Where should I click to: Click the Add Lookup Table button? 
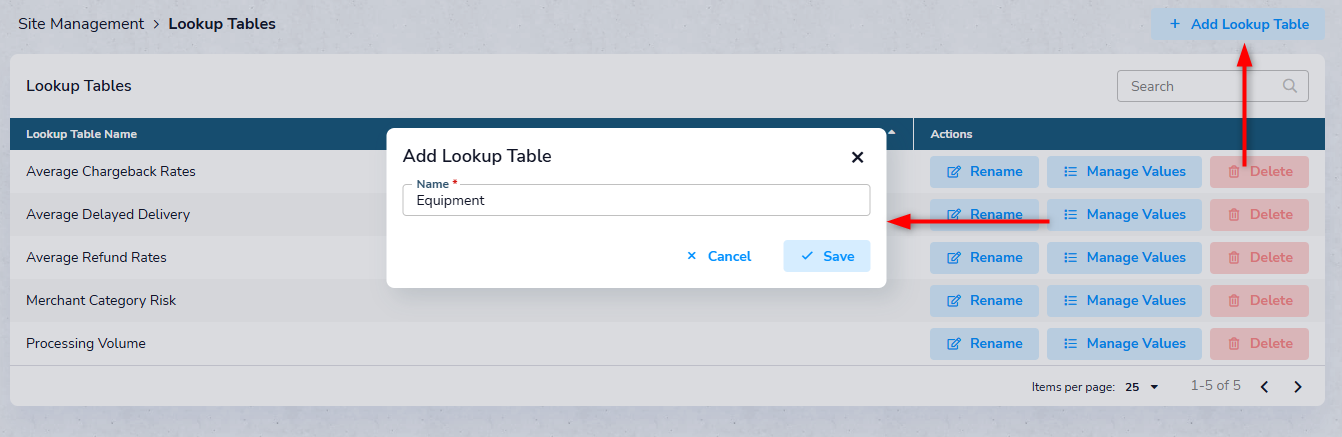(x=1238, y=24)
